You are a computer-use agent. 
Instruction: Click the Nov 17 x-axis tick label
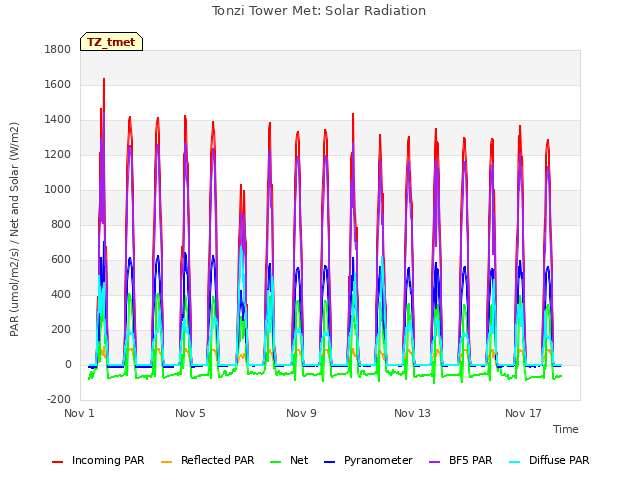coord(523,413)
